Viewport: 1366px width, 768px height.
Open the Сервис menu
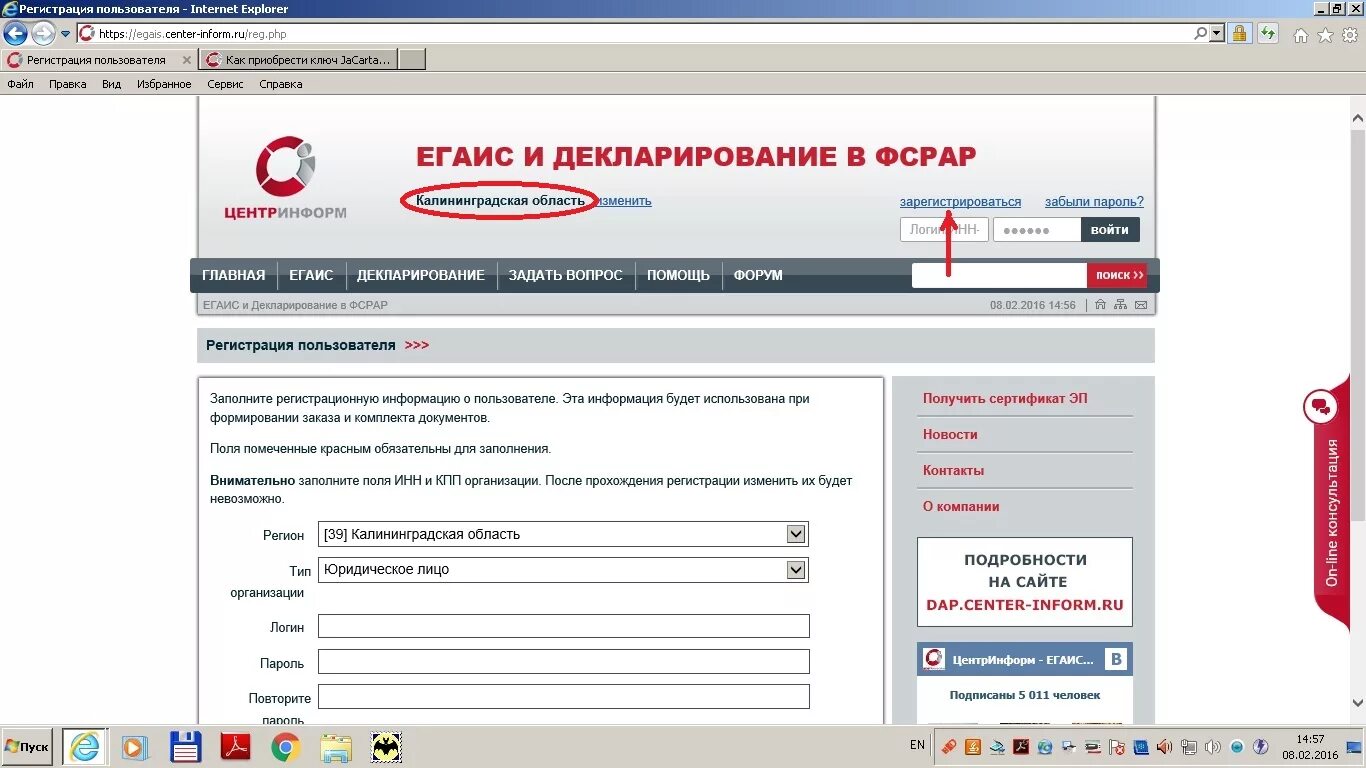[225, 84]
